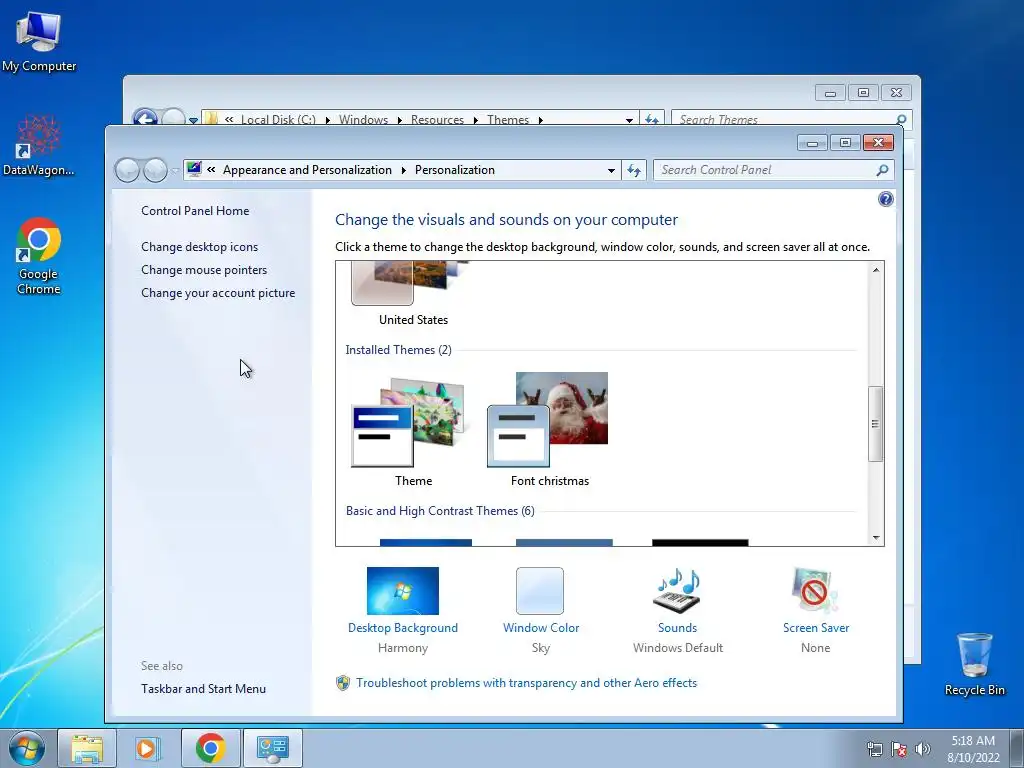Select the Font christmas theme
The image size is (1024, 768).
point(549,432)
